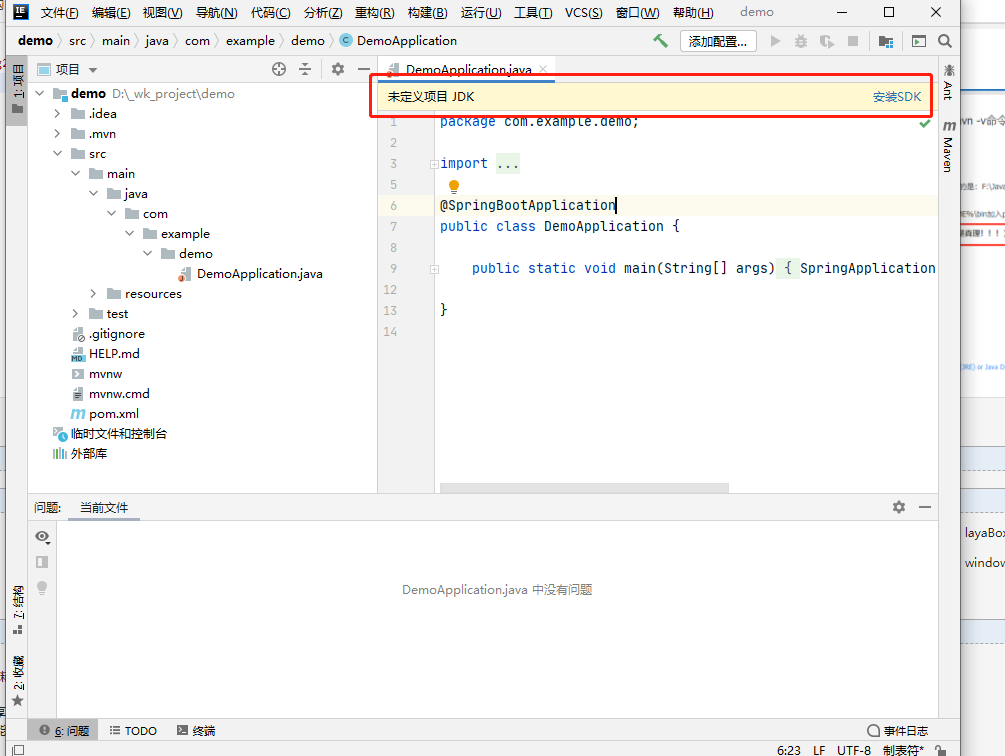Open the Maven tool window on right sidebar
The width and height of the screenshot is (1005, 756).
pyautogui.click(x=949, y=146)
